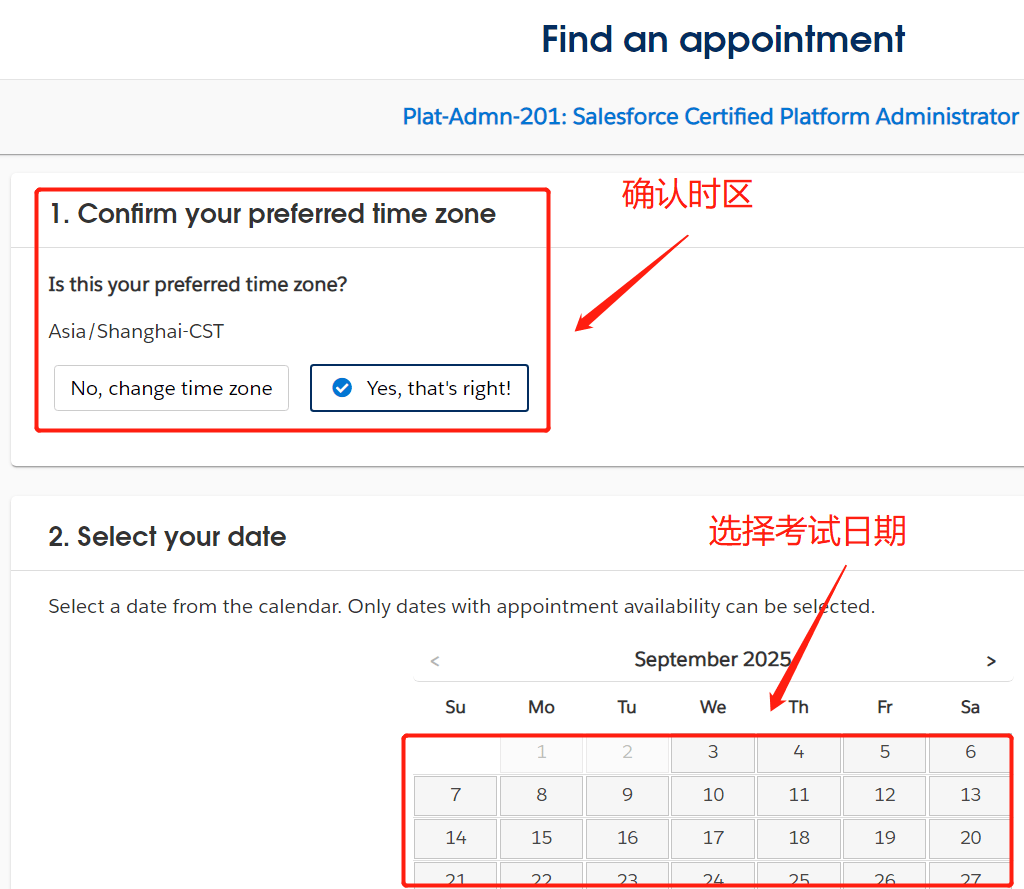Click September 13 in calendar
This screenshot has width=1024, height=889.
970,795
